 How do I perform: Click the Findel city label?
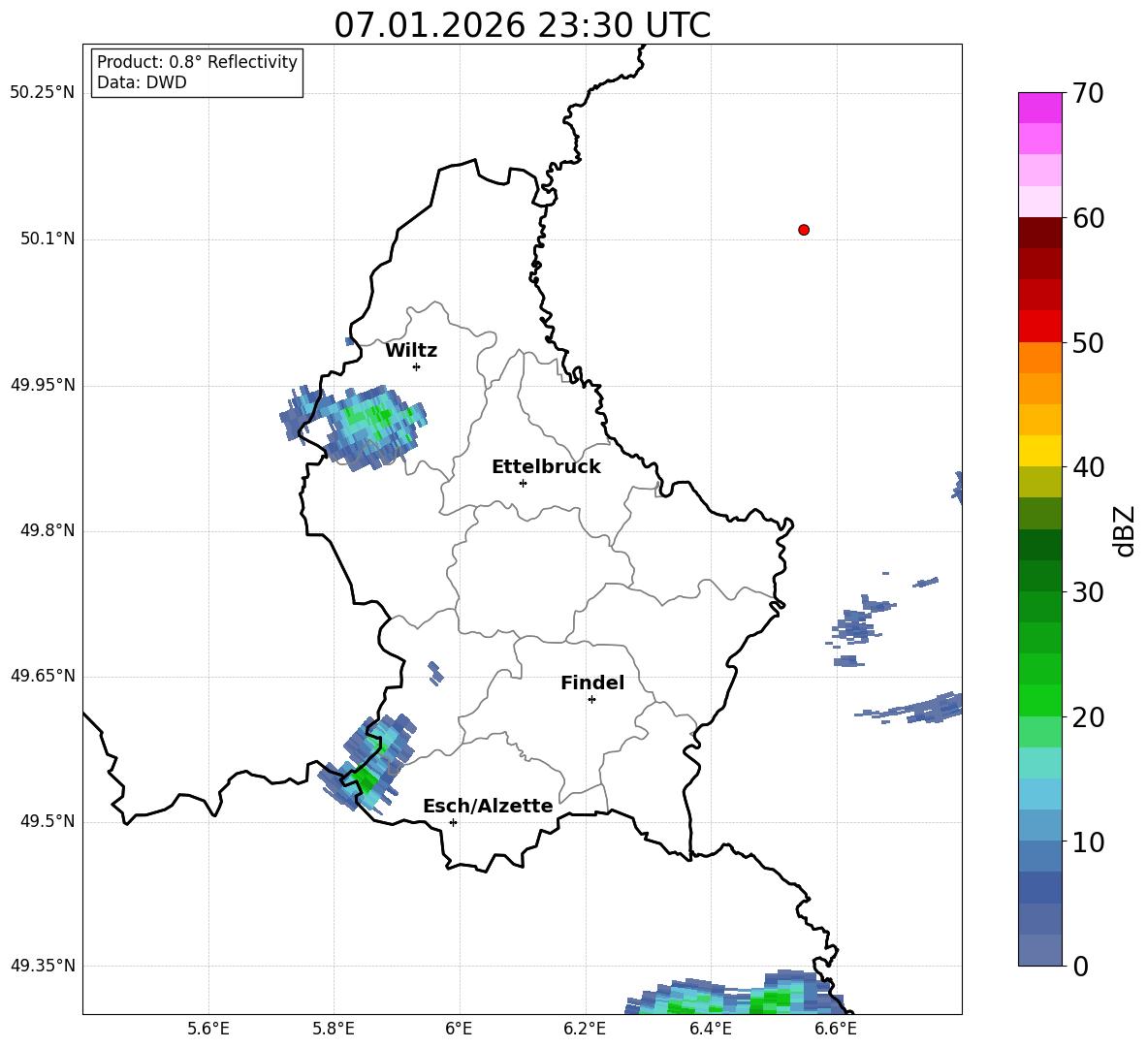tap(592, 683)
